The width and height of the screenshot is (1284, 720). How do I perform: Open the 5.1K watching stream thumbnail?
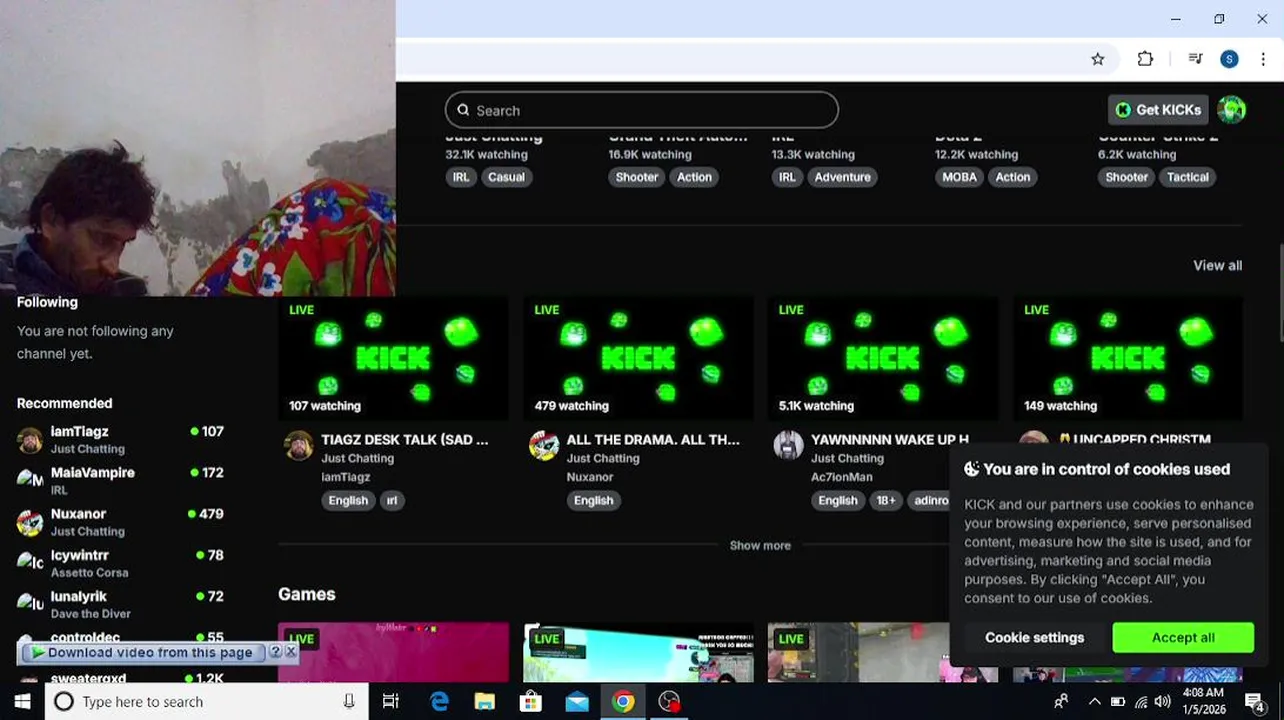[x=883, y=358]
